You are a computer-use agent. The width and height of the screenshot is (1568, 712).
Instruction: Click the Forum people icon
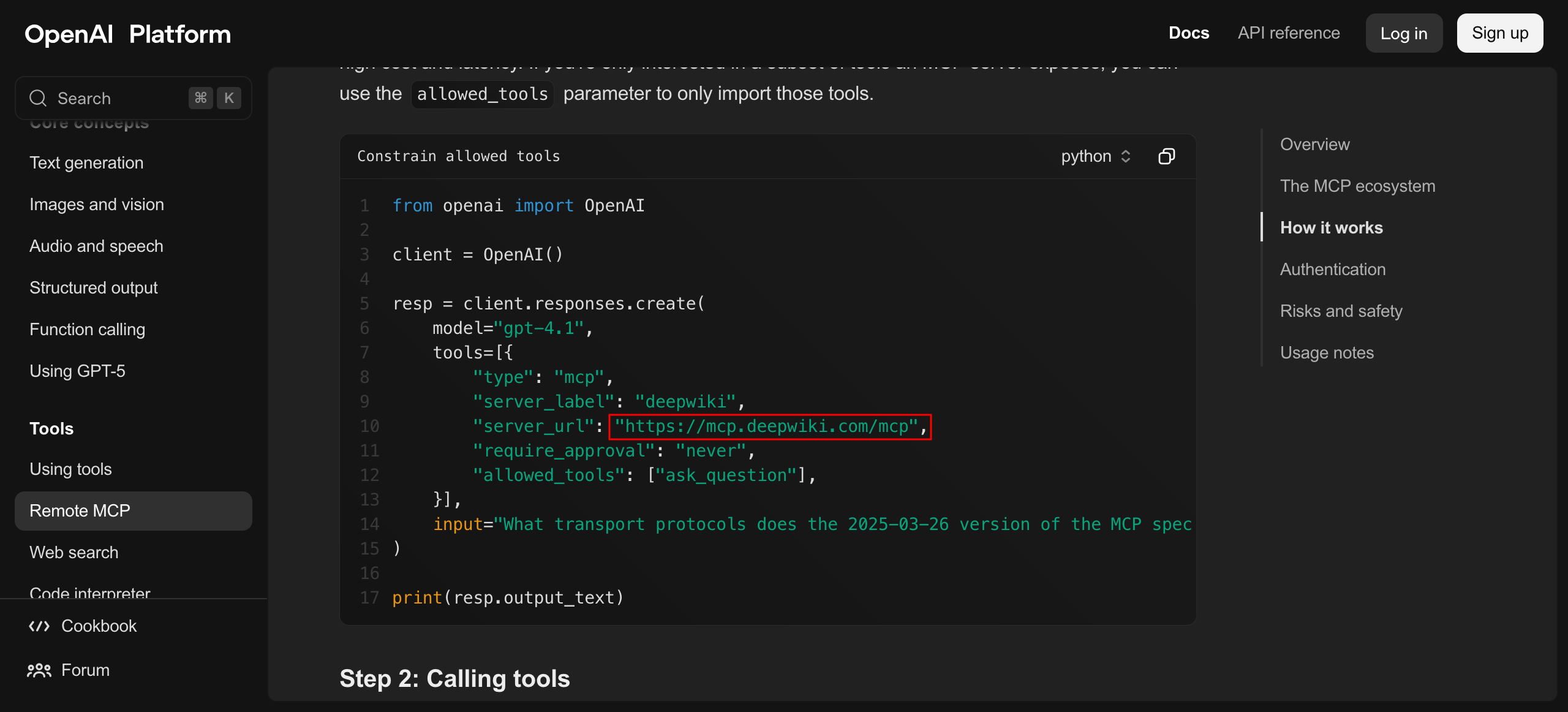[x=39, y=670]
